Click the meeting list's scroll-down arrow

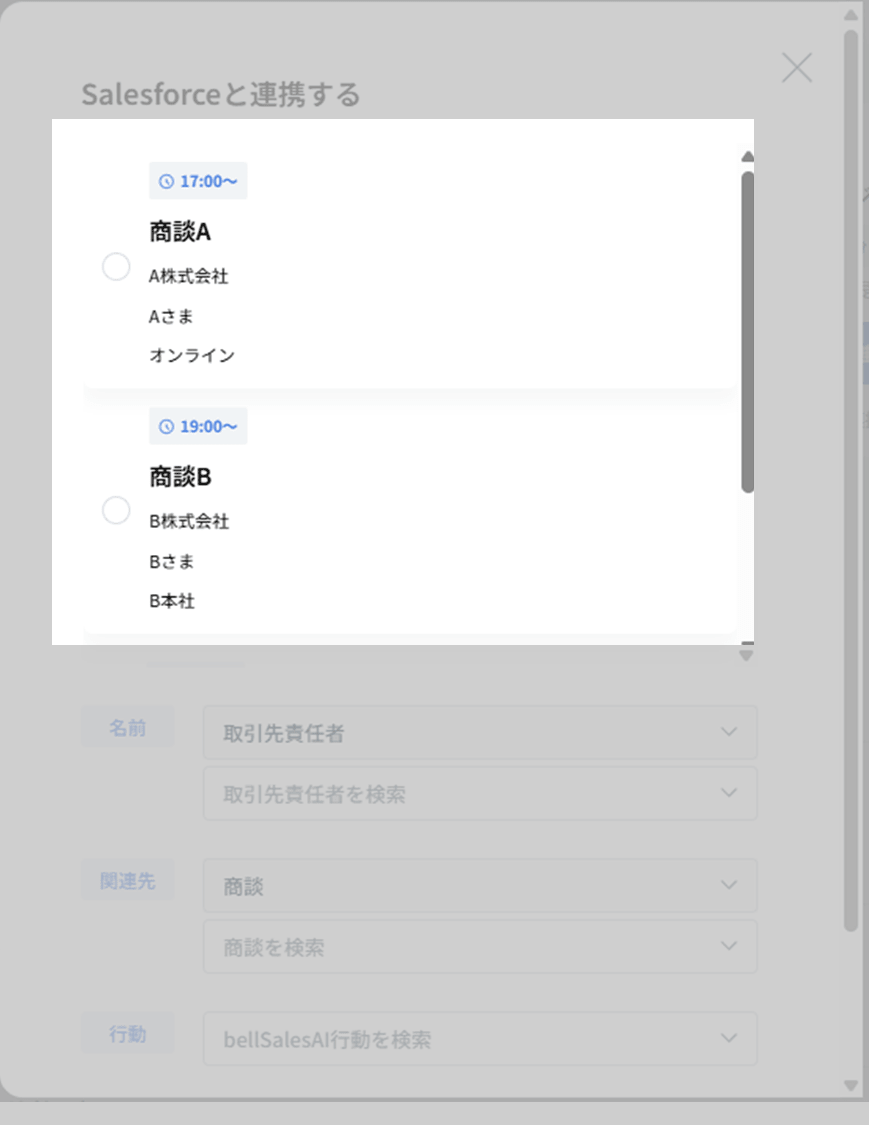(x=747, y=655)
